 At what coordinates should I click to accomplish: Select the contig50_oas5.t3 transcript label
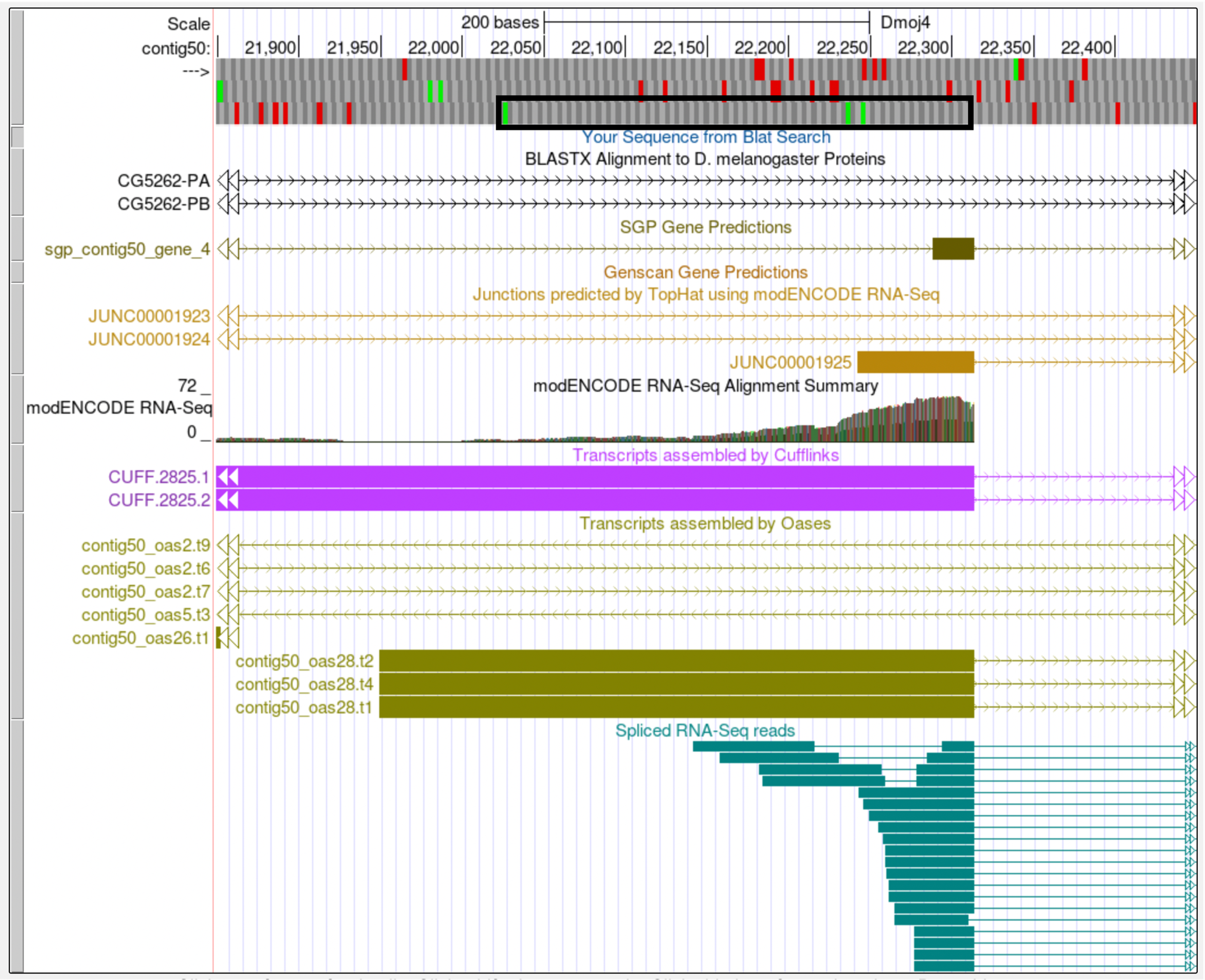145,615
